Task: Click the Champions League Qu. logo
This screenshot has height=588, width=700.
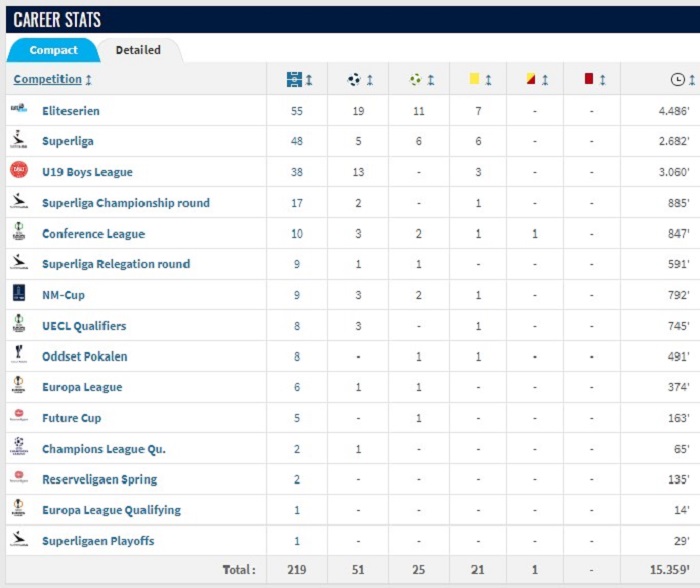Action: (x=19, y=446)
